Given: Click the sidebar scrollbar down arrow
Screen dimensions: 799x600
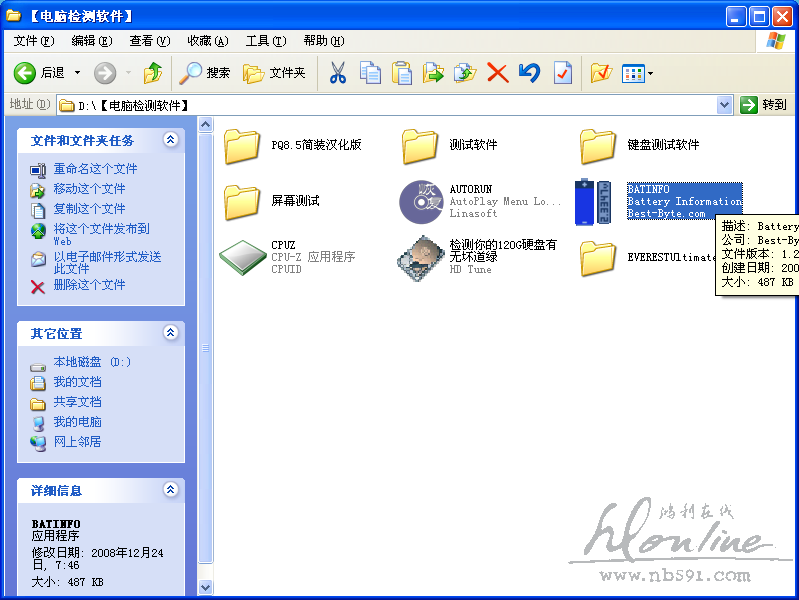Looking at the screenshot, I should click(205, 587).
